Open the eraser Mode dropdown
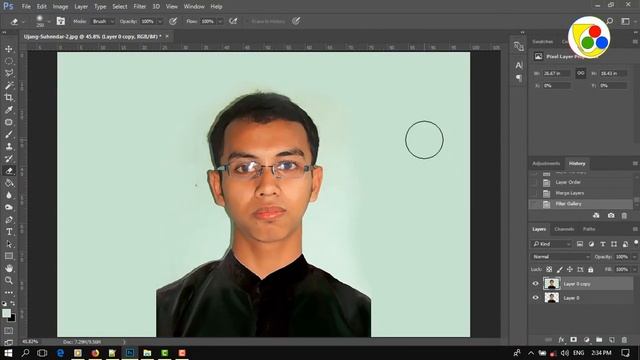 pos(102,21)
